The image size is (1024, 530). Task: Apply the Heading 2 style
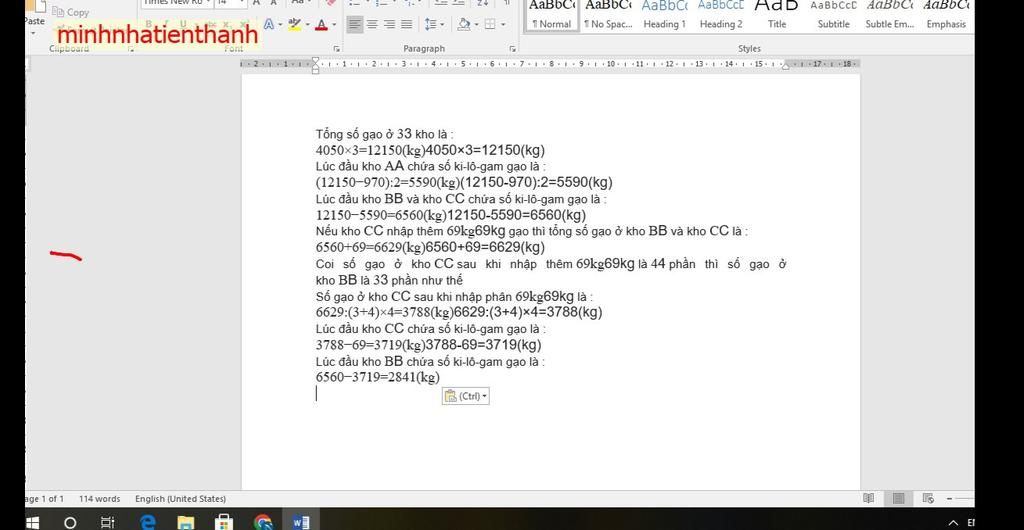721,15
